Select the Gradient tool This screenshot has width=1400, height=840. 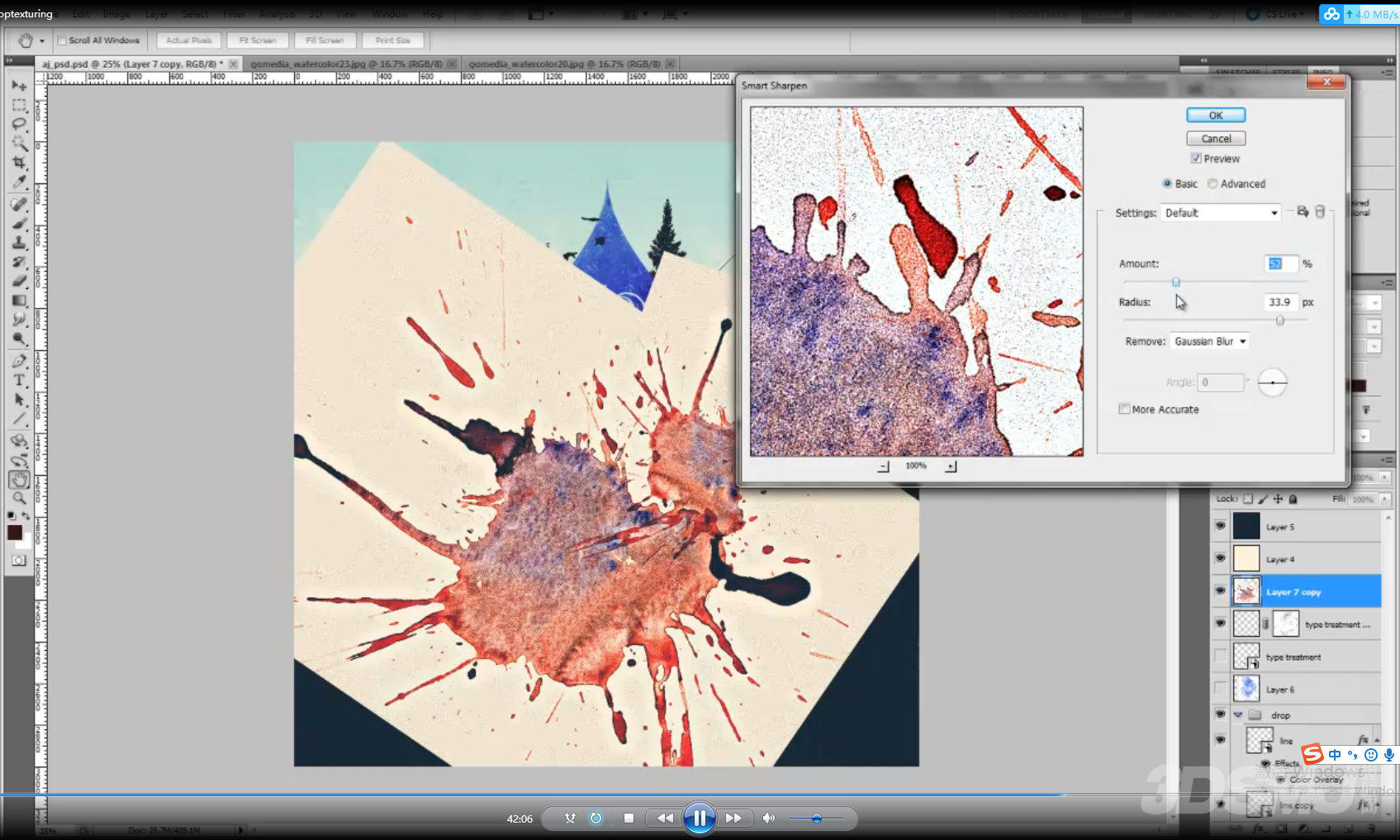(19, 300)
